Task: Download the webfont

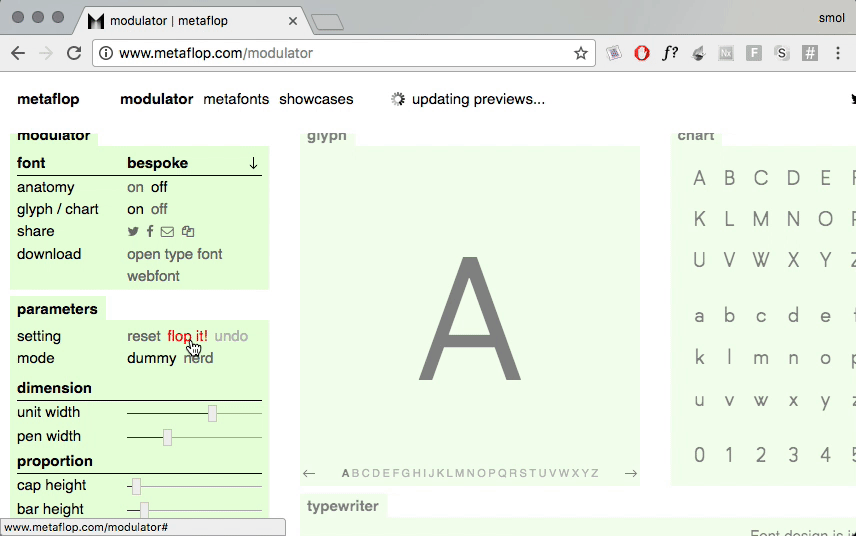Action: [153, 276]
